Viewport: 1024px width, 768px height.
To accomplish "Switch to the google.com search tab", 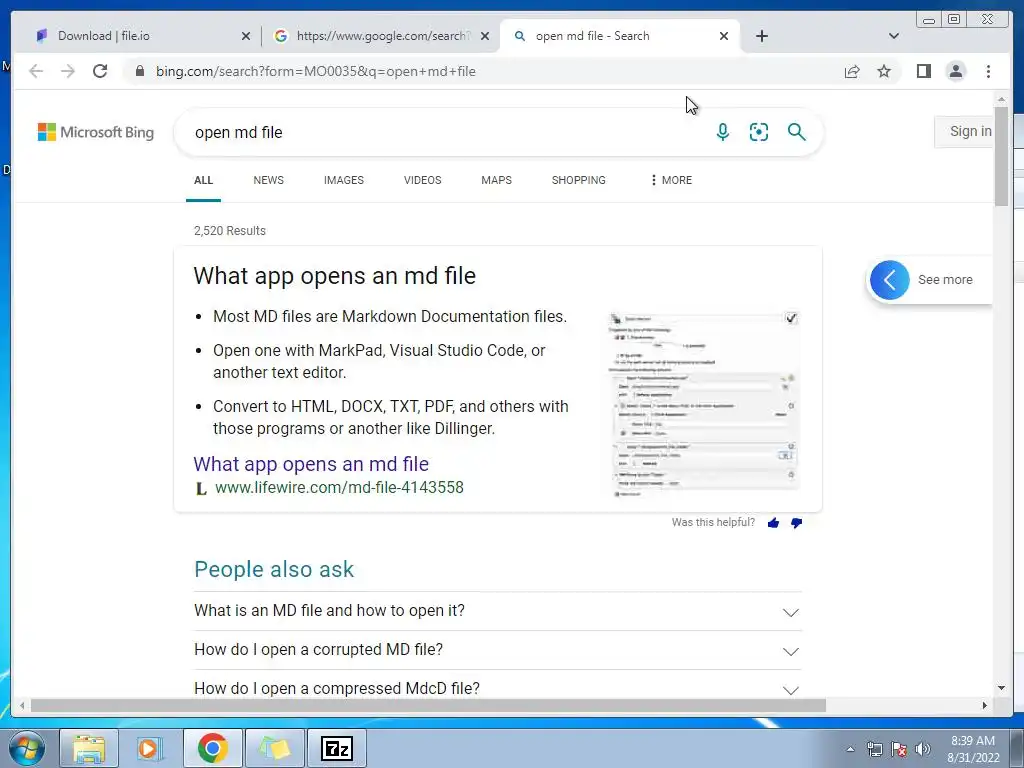I will [381, 36].
